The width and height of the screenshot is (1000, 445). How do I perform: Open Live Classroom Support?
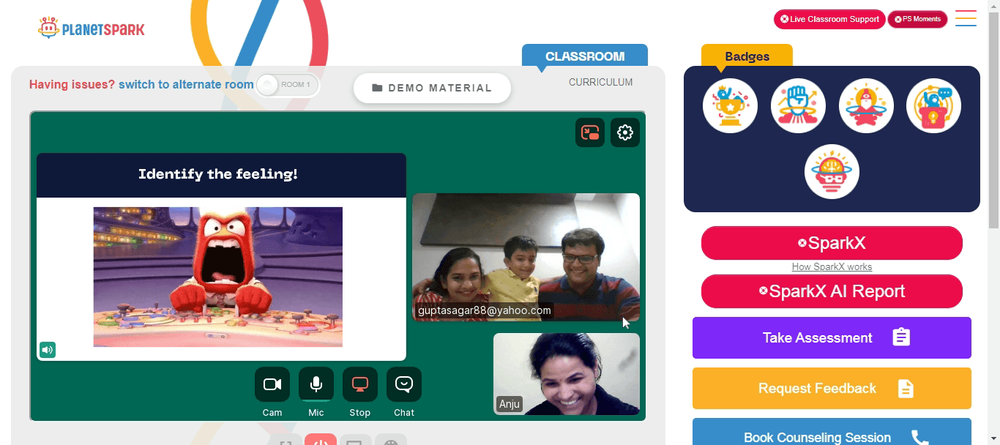pyautogui.click(x=829, y=19)
